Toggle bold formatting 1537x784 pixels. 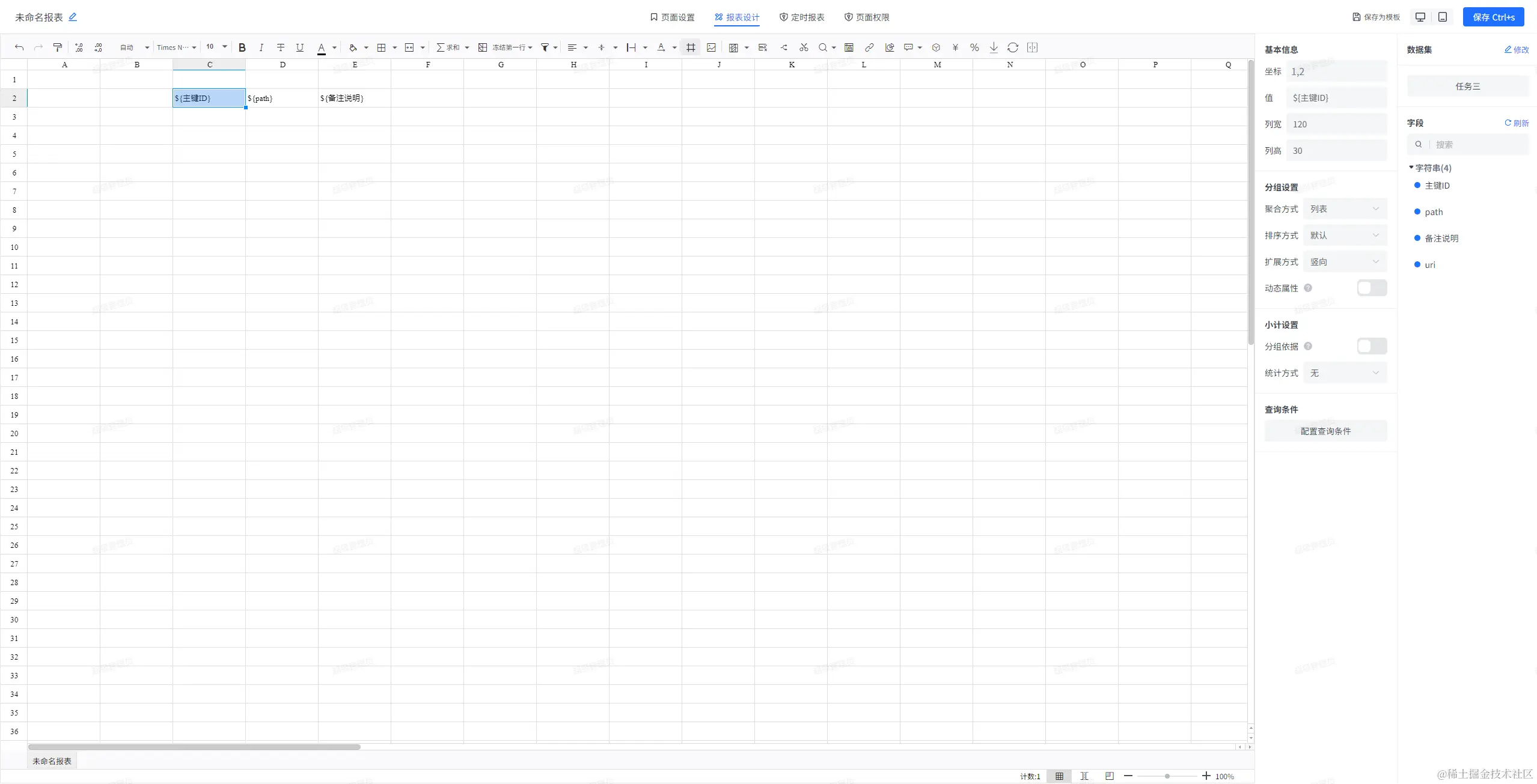pyautogui.click(x=242, y=47)
